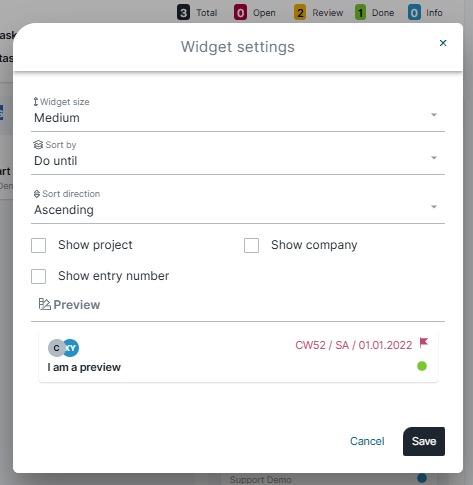Click the Save button
Viewport: 473px width, 485px height.
tap(424, 441)
